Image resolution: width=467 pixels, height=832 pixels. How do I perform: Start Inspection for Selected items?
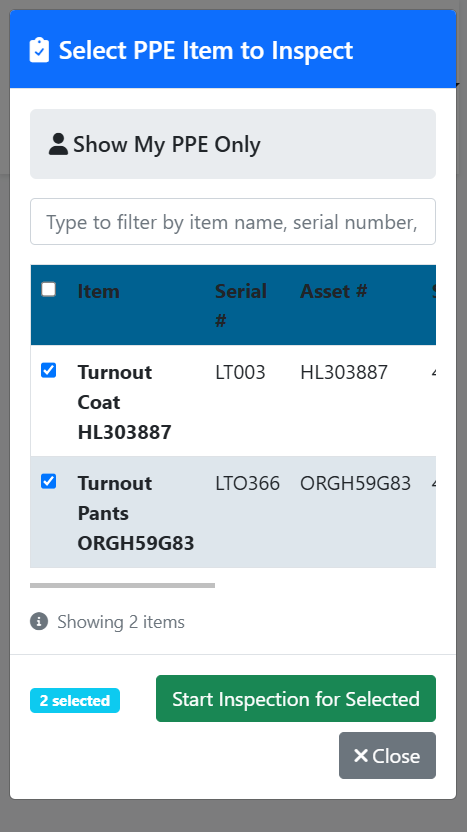point(296,698)
